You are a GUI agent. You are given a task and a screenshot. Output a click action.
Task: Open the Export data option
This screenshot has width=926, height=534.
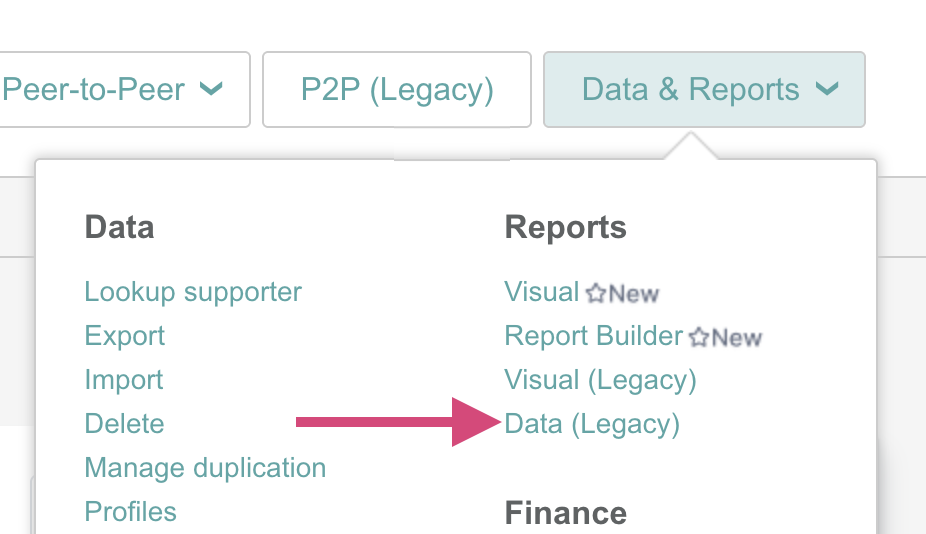[125, 336]
